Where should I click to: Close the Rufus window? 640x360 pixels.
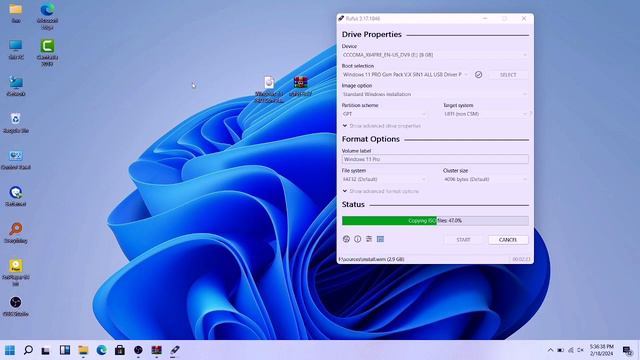pos(524,18)
